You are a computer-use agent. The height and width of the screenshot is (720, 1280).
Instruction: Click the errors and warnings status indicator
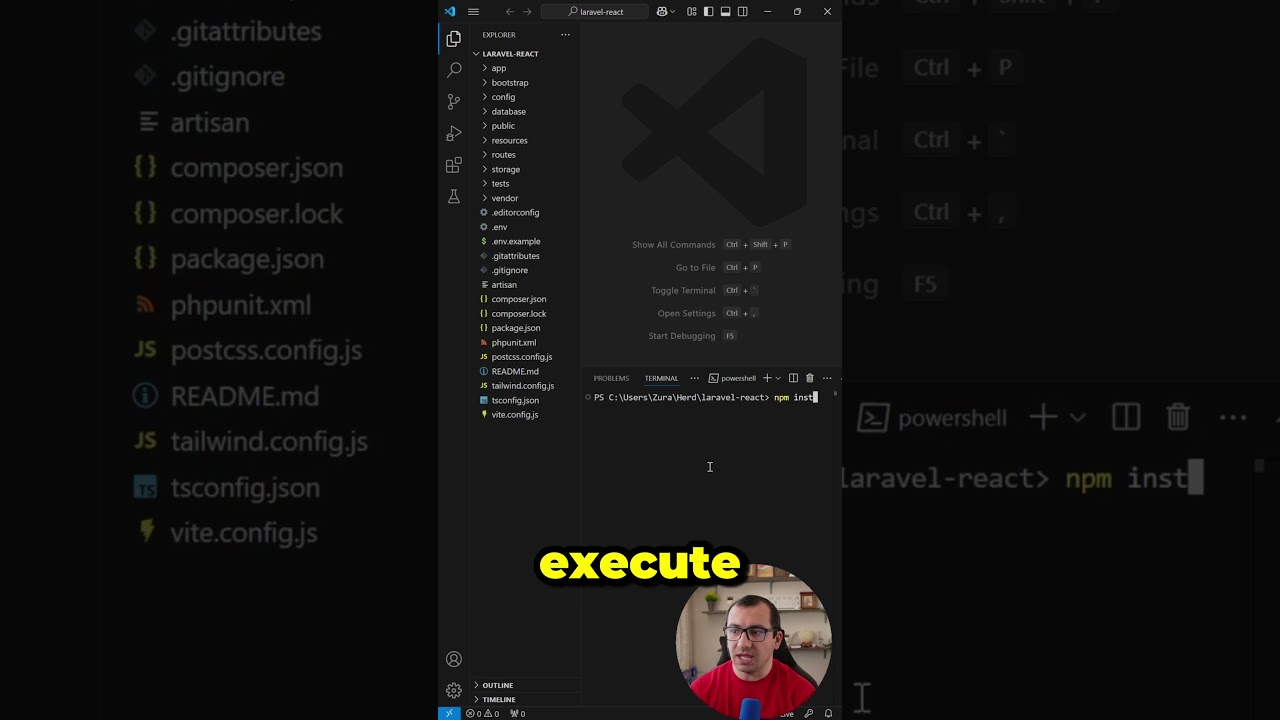pyautogui.click(x=483, y=713)
